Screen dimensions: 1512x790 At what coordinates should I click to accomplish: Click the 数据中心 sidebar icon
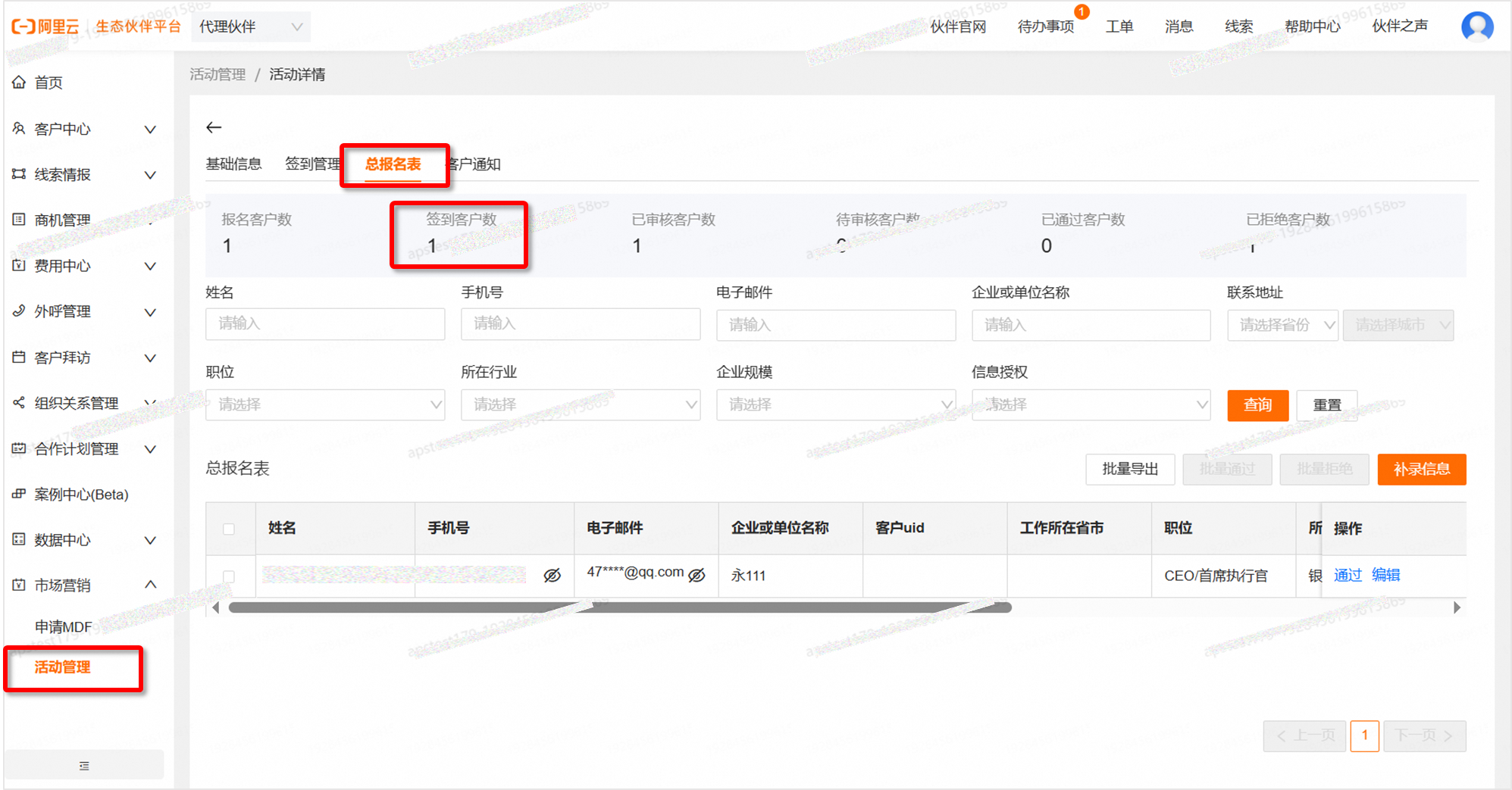click(x=19, y=539)
